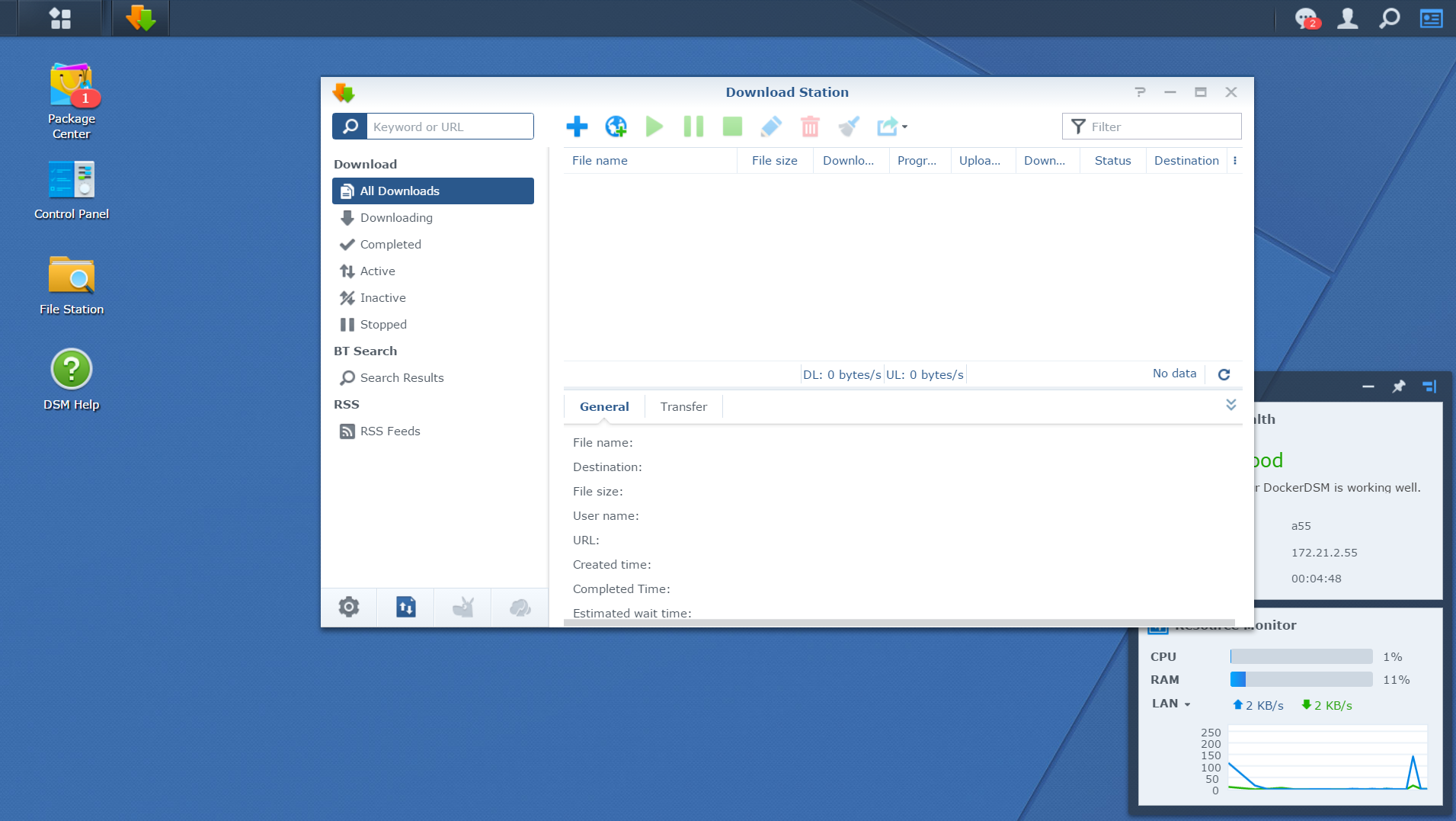Screen dimensions: 1456x821
Task: Click the green Pause icon in toolbar
Action: coord(693,127)
